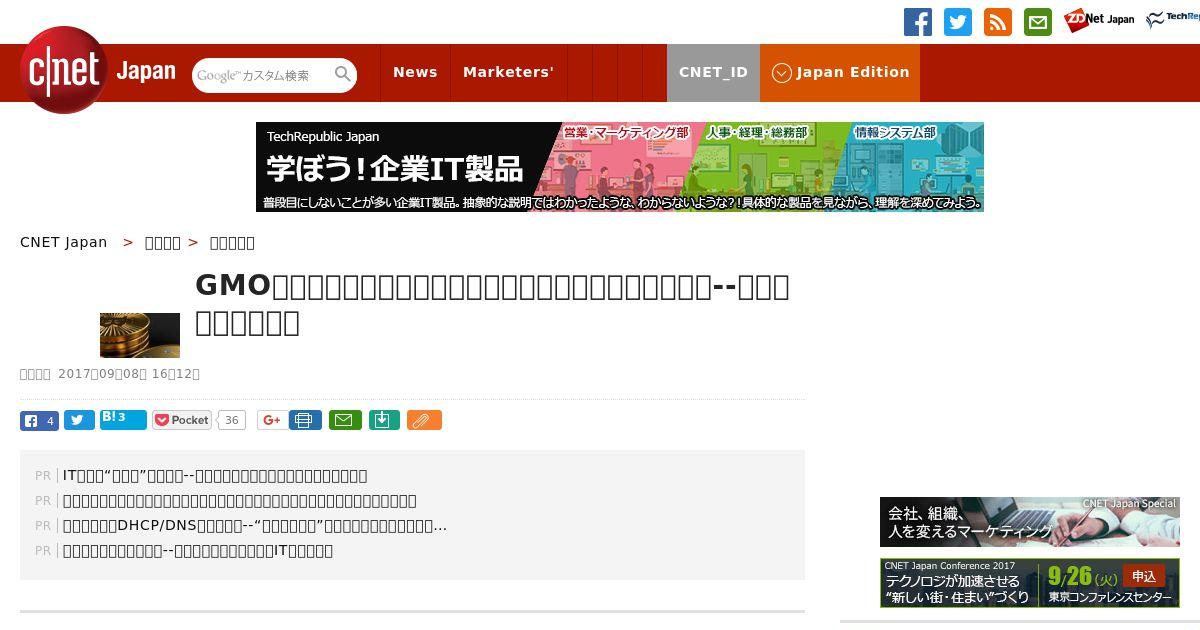
Task: Open the CNET_ID tab
Action: [713, 72]
